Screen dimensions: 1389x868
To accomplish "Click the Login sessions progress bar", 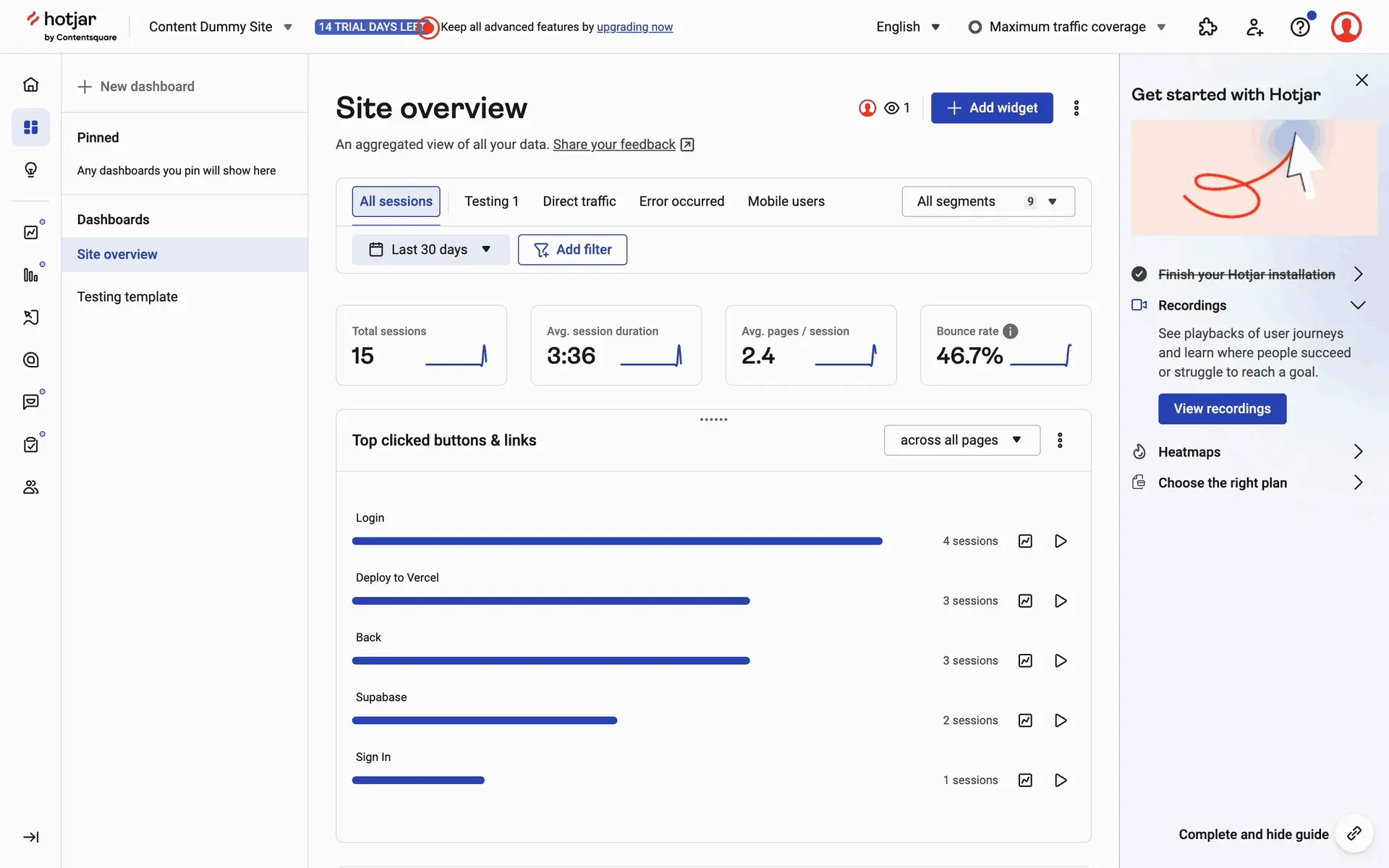I will click(616, 541).
